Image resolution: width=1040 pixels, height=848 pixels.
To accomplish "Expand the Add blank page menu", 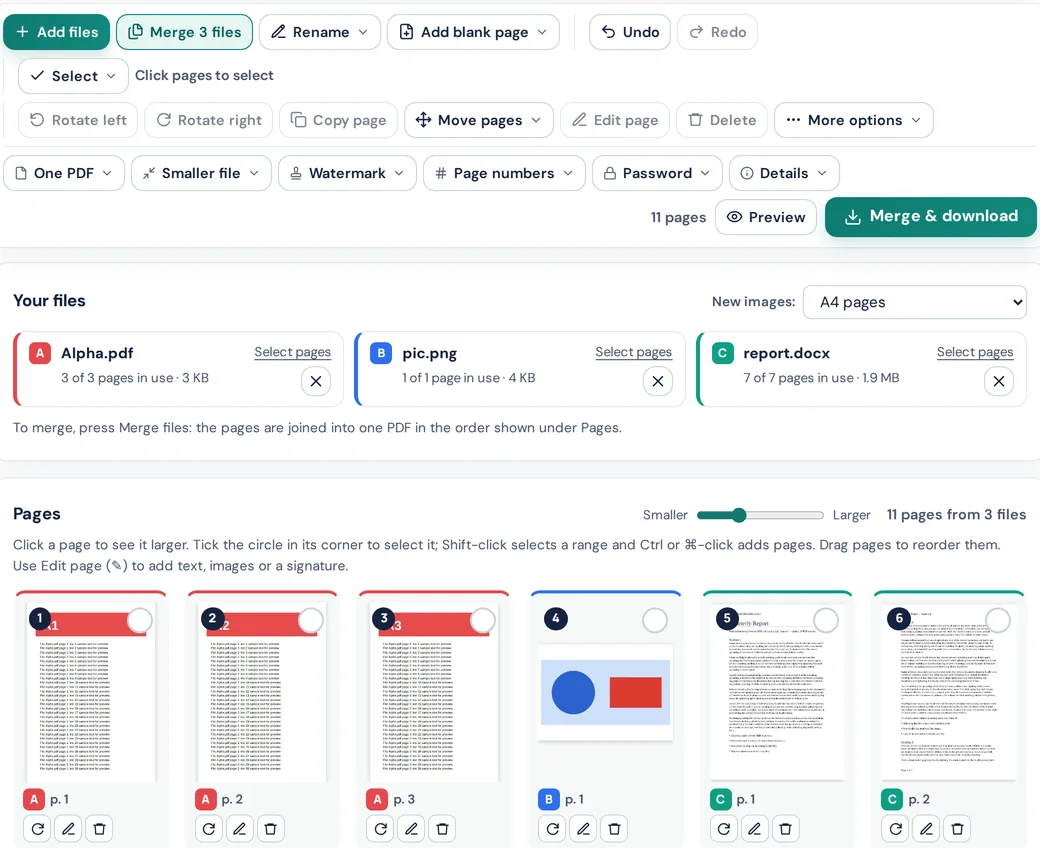I will point(474,32).
